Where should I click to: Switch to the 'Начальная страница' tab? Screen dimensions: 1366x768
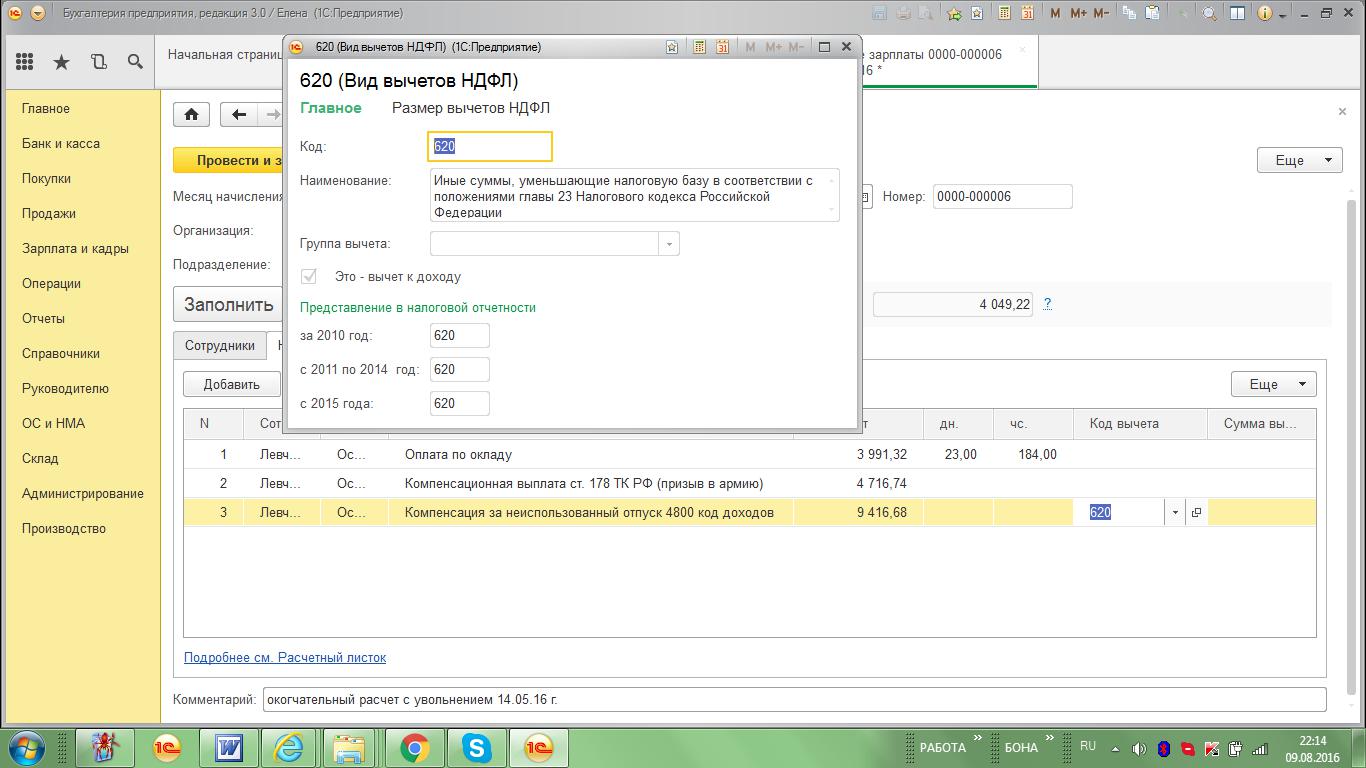point(226,54)
